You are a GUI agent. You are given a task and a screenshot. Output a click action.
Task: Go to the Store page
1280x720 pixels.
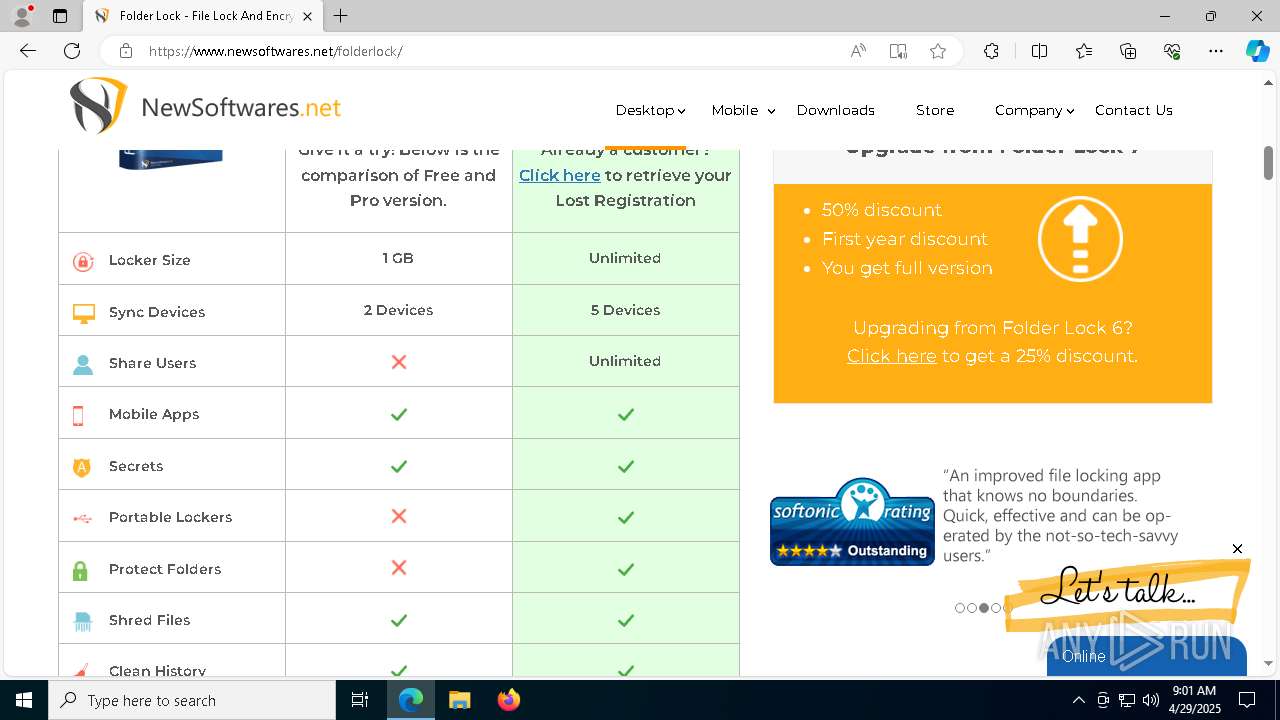click(x=935, y=110)
